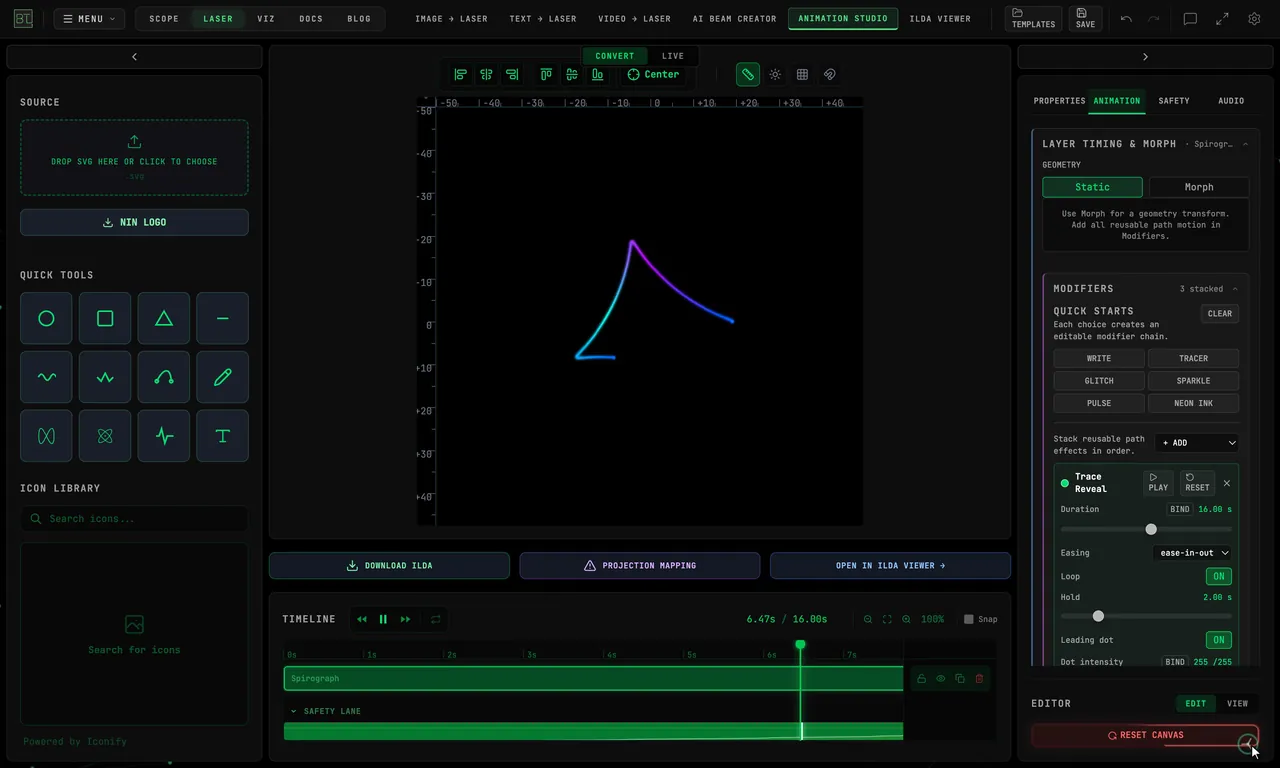Click the Hold slider handle
Viewport: 1280px width, 768px height.
pos(1098,616)
